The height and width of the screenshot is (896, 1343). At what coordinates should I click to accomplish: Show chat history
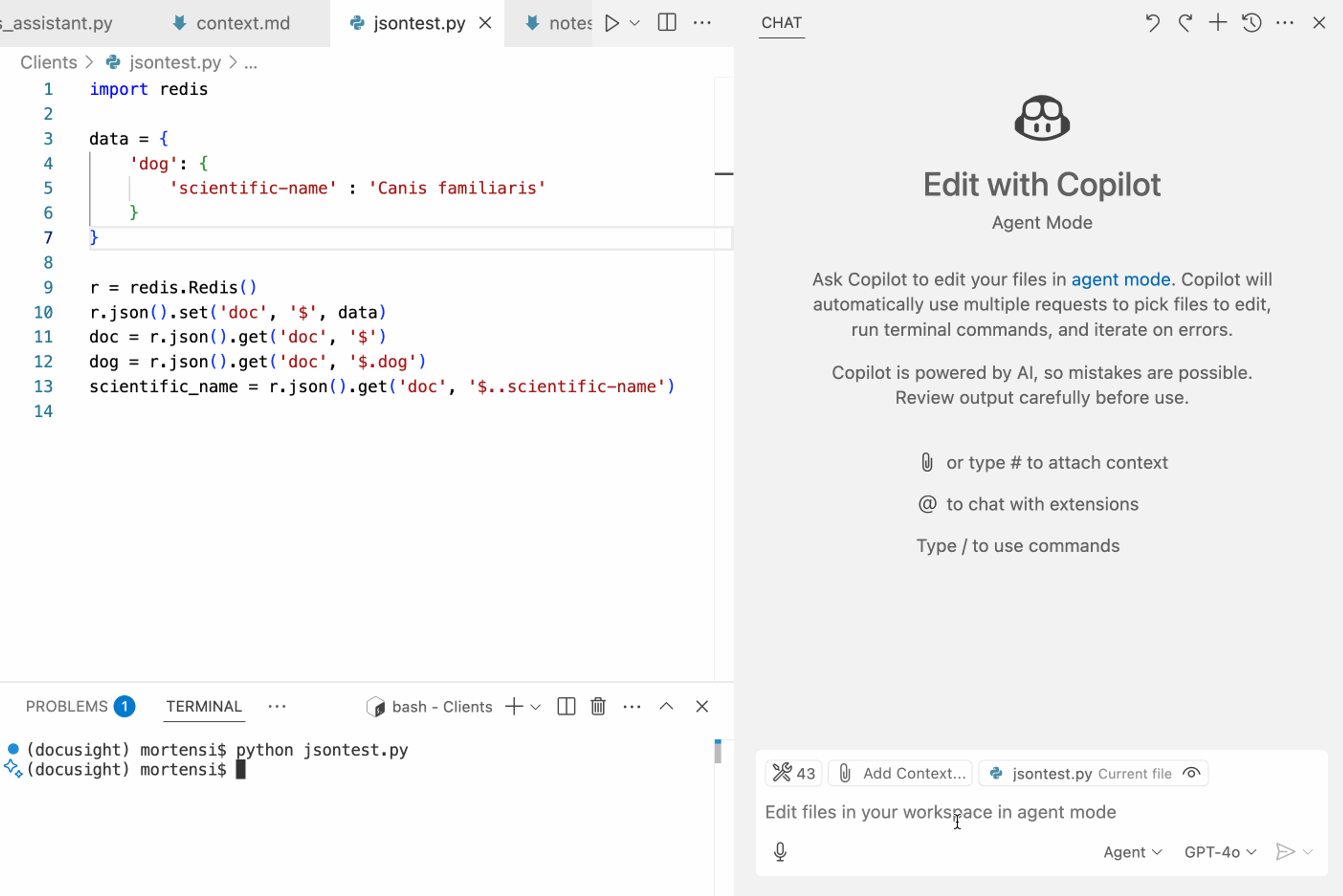pos(1251,23)
